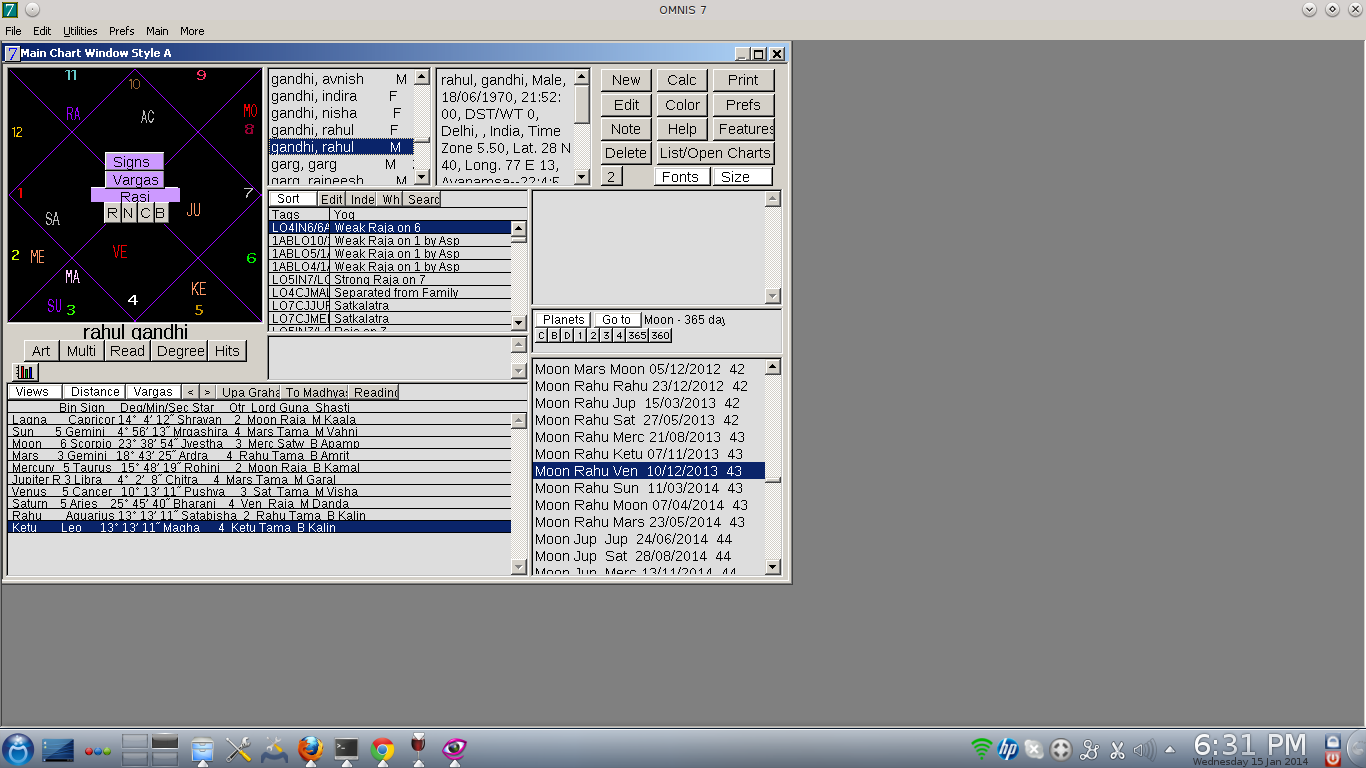The width and height of the screenshot is (1366, 768).
Task: Open the Firefox browser from taskbar
Action: tap(310, 749)
